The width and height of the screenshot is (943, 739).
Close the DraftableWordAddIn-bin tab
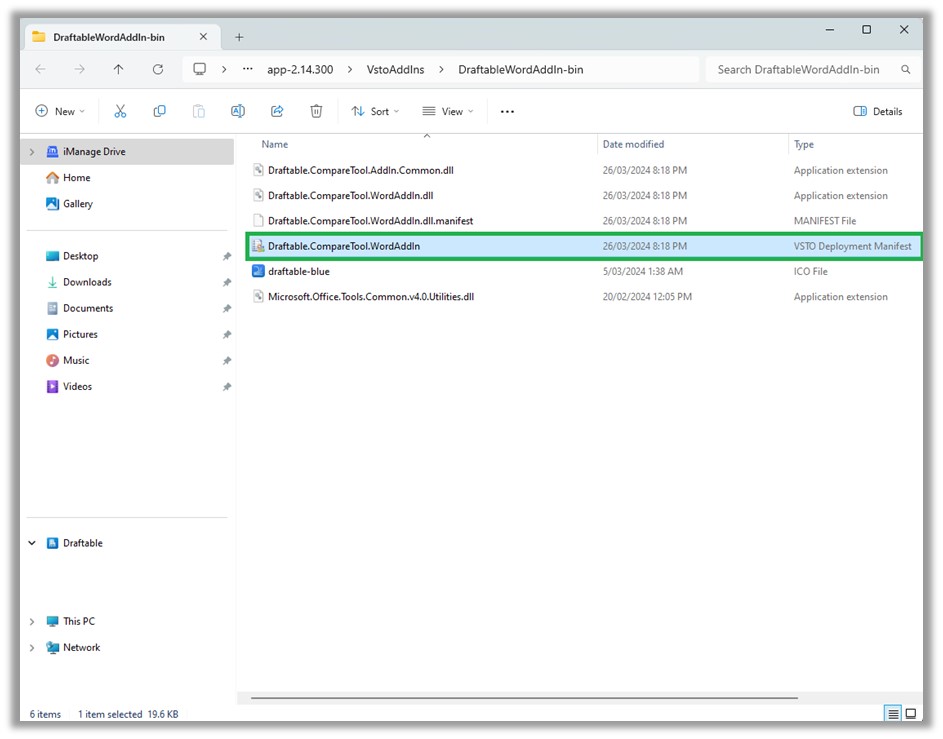click(203, 37)
